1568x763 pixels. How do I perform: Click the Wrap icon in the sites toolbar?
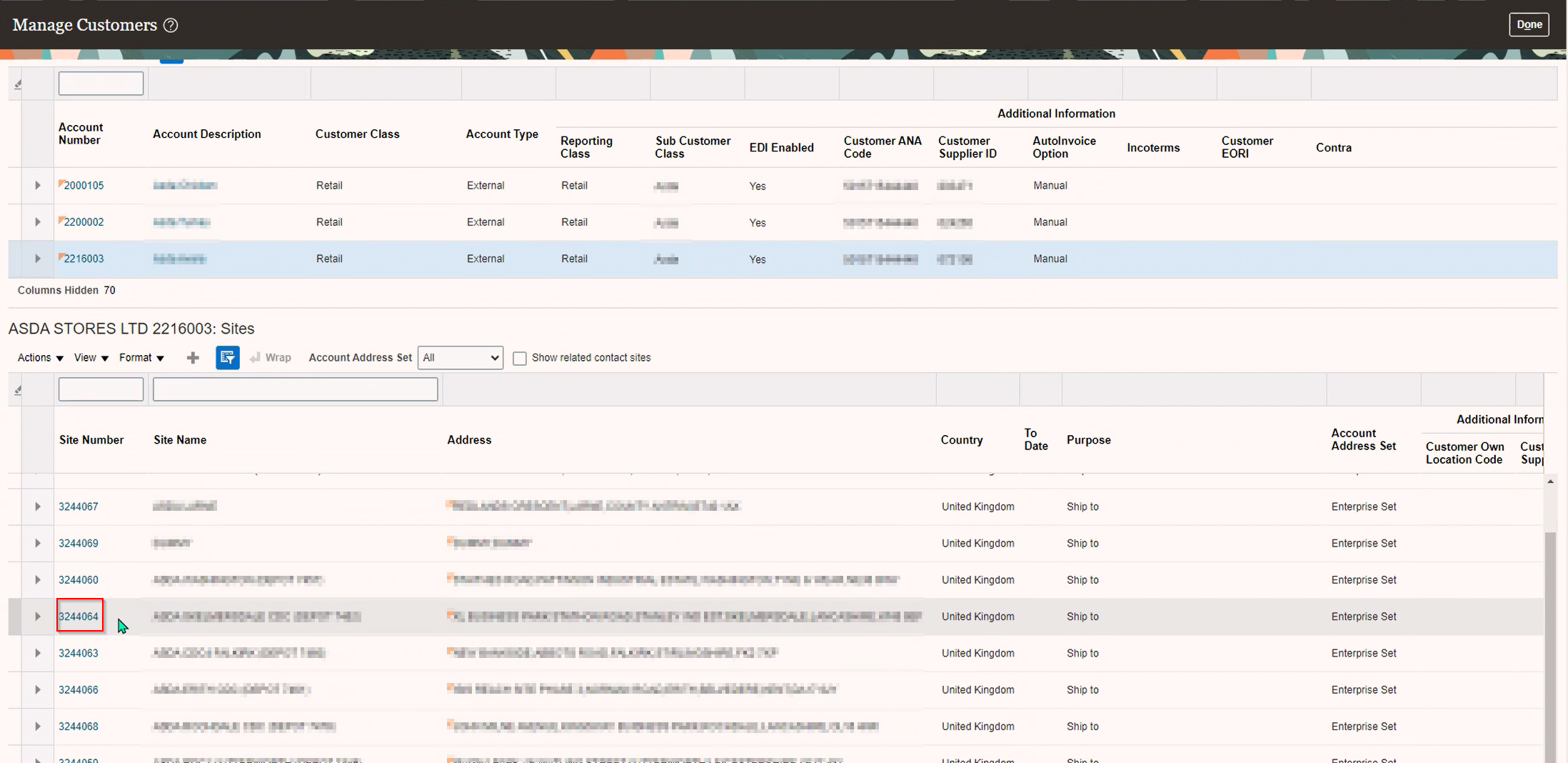pos(255,357)
